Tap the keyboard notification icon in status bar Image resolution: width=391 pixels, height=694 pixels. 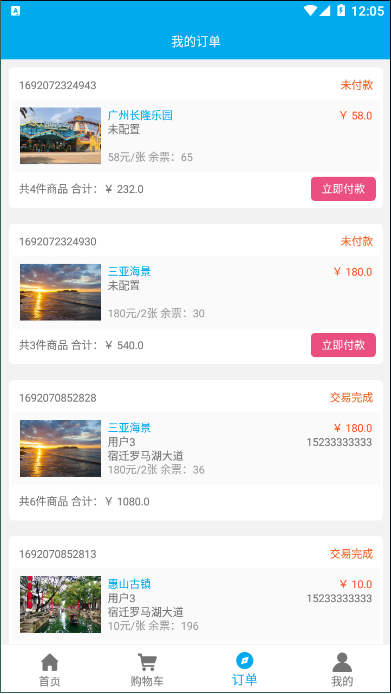pyautogui.click(x=15, y=11)
